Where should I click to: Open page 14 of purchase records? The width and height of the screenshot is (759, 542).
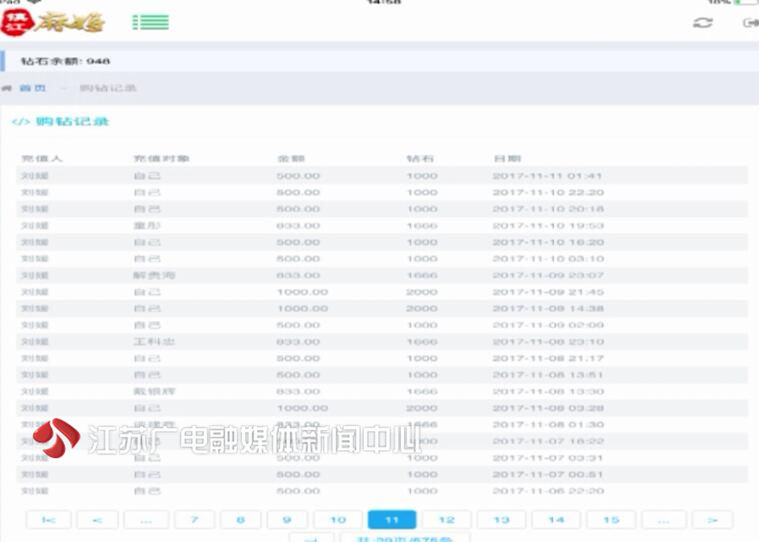click(x=556, y=520)
